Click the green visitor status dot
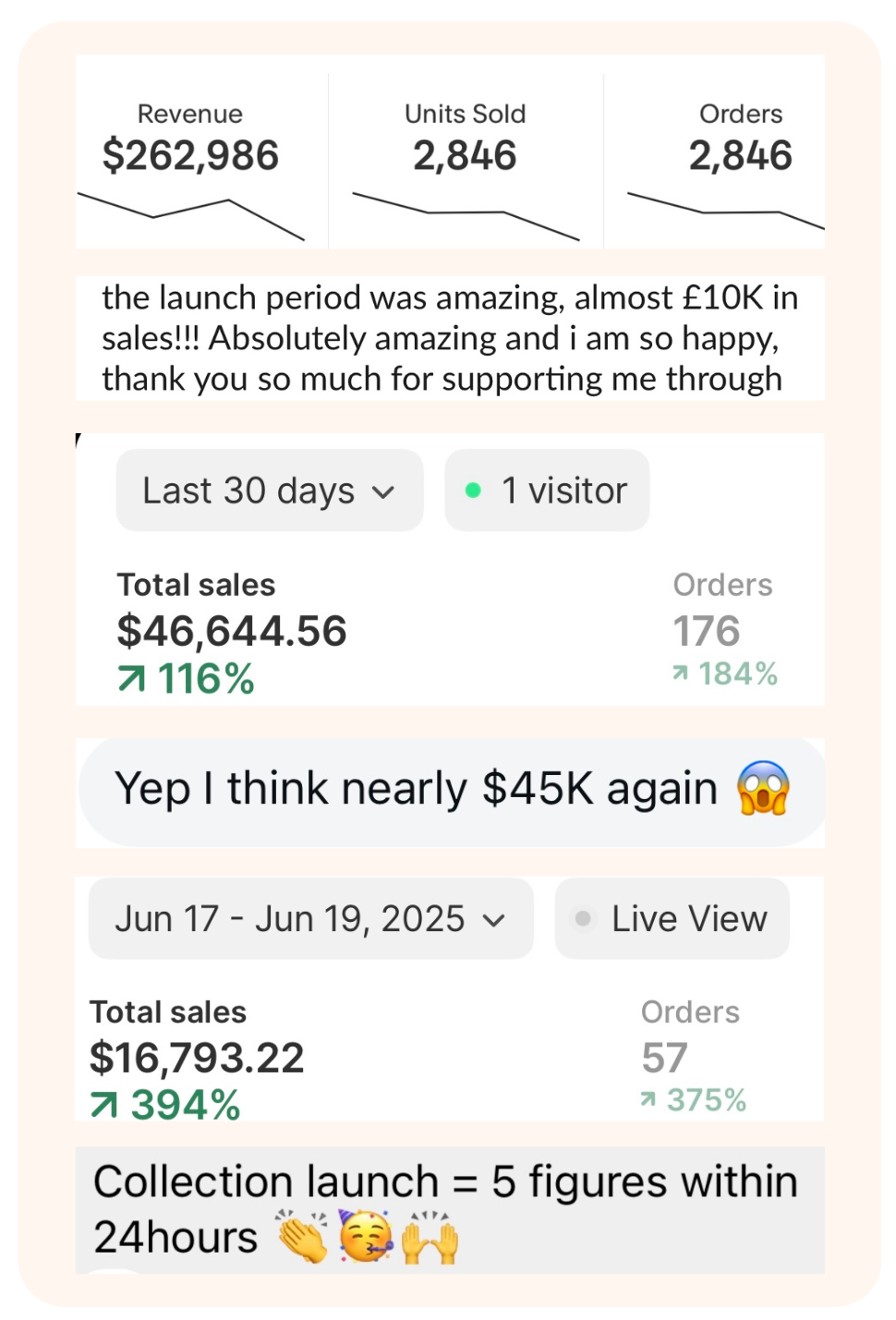Screen dimensions: 896x1320 coord(473,490)
